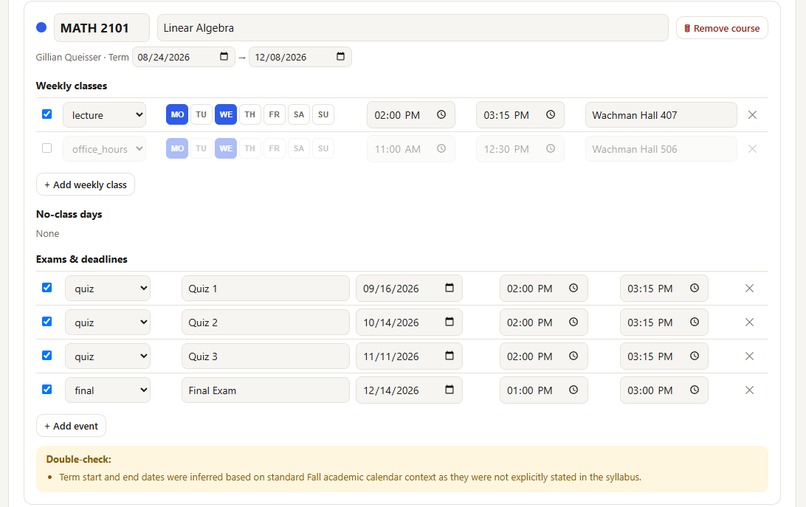Viewport: 806px width, 507px height.
Task: Enable the office_hours weekly class checkbox
Action: pyautogui.click(x=47, y=148)
